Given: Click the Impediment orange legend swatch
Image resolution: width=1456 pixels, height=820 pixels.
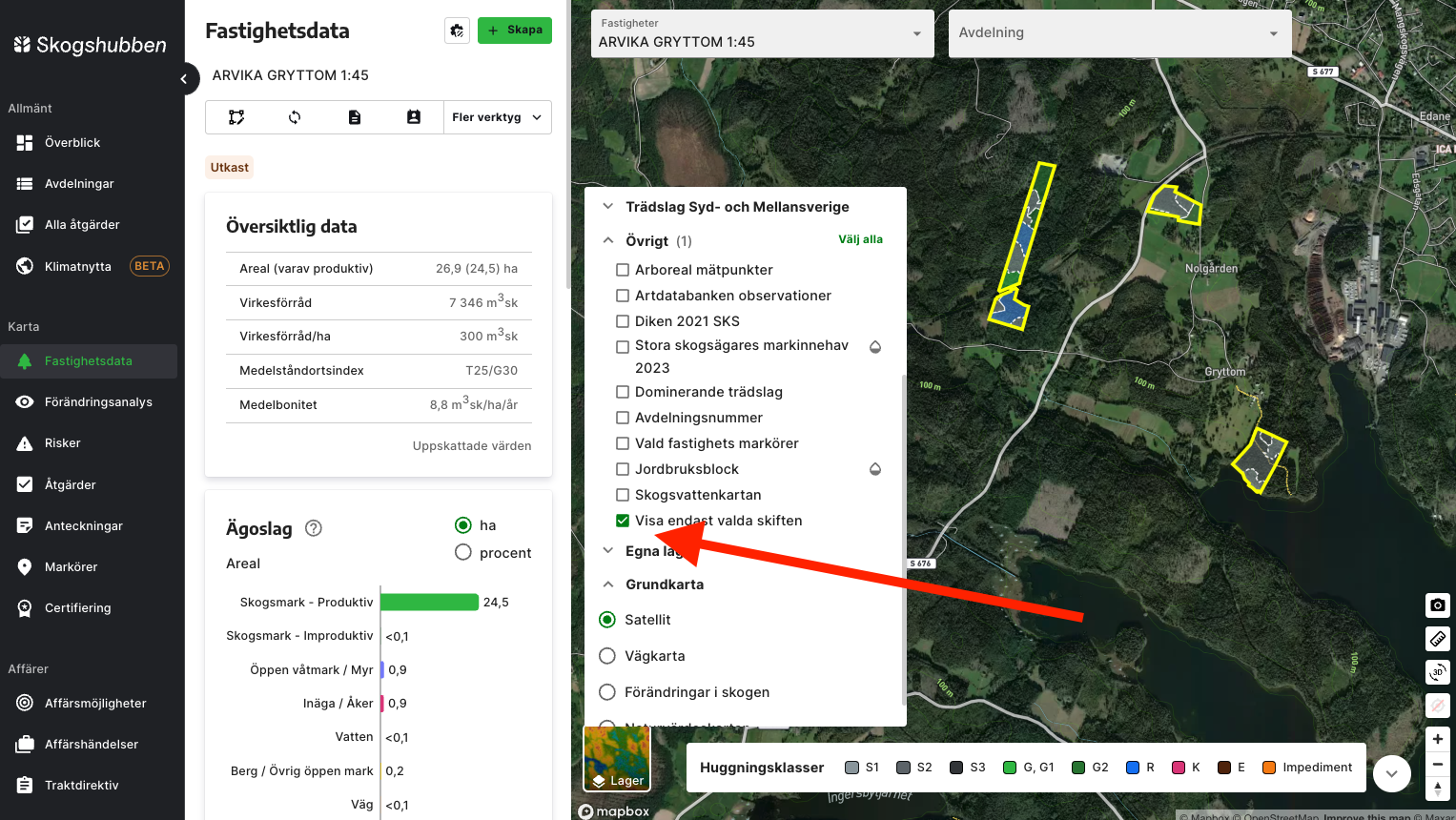Looking at the screenshot, I should [x=1269, y=768].
